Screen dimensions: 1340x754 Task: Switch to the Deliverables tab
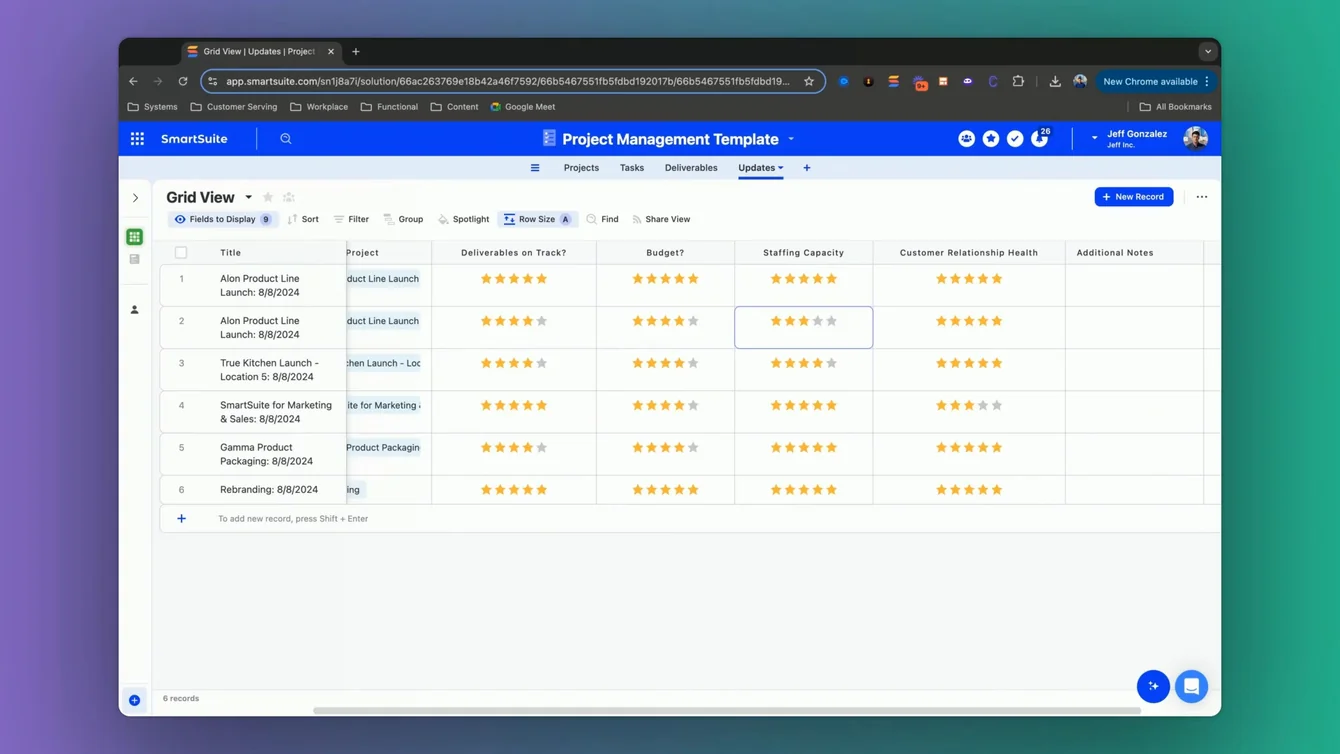click(691, 168)
